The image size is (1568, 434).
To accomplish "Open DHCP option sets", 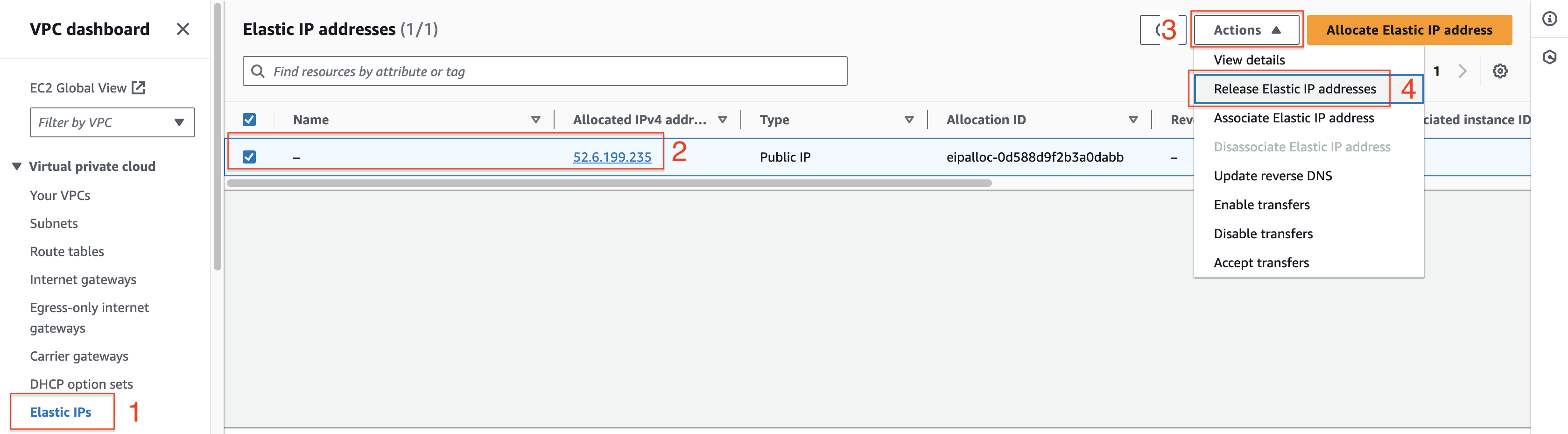I will (81, 384).
